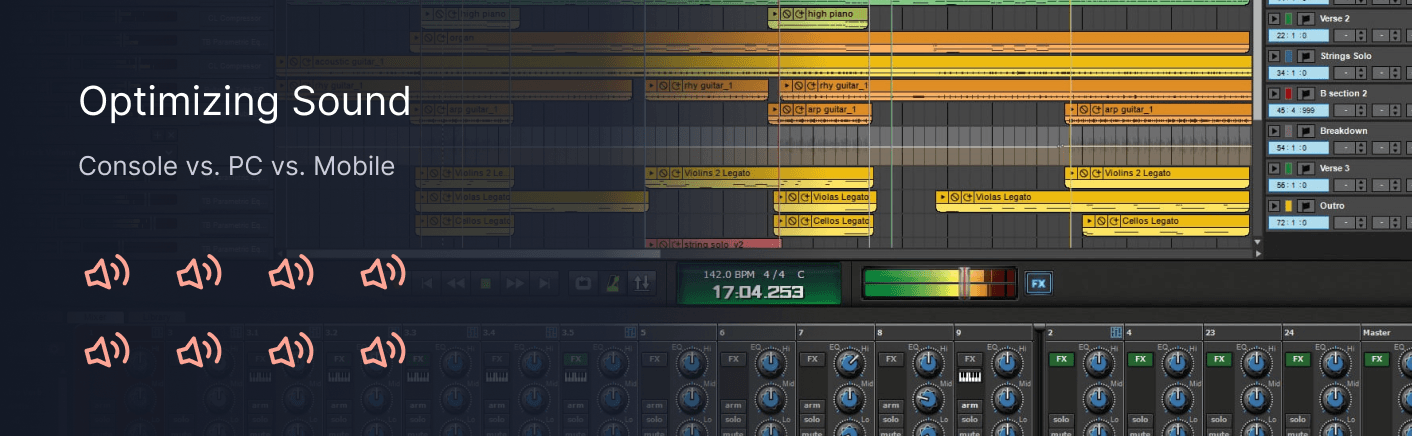Play from the Outro marker

tap(1274, 205)
